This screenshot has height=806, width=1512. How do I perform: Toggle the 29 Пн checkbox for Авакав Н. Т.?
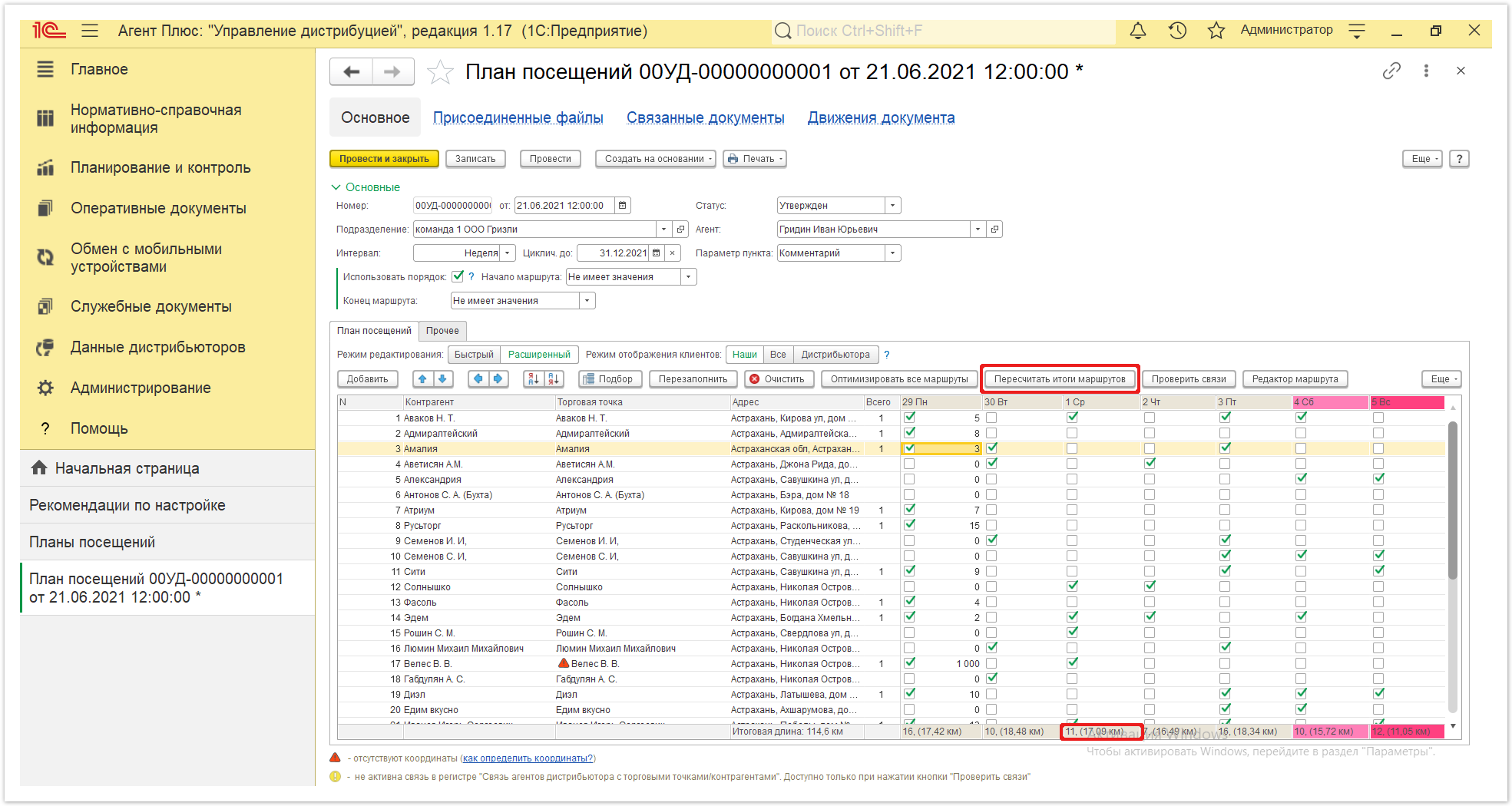click(x=909, y=418)
